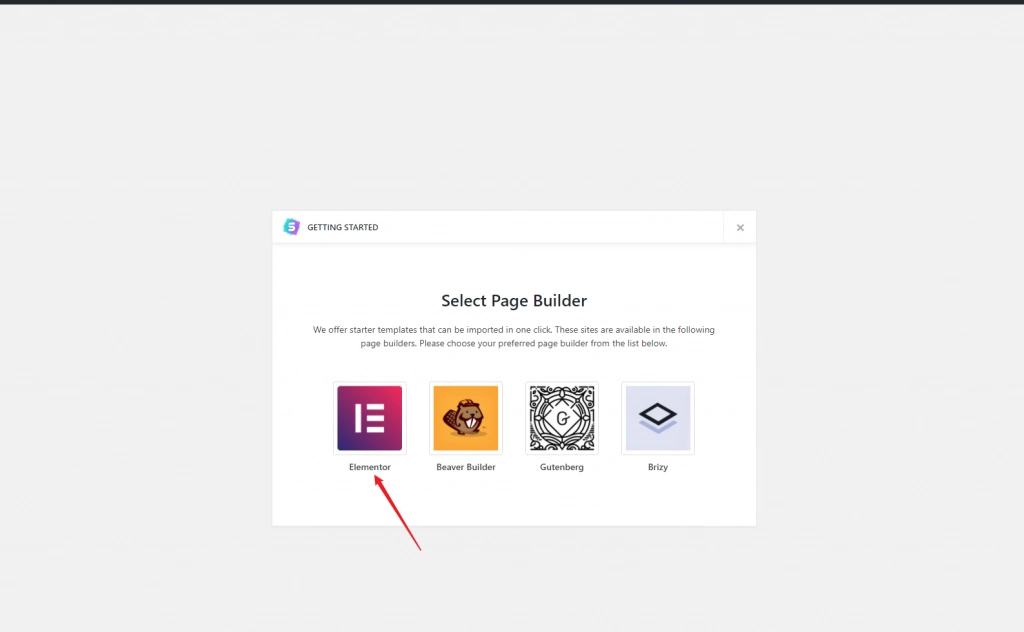Screen dimensions: 1024x632
Task: Select the Elementor page builder icon
Action: [370, 418]
